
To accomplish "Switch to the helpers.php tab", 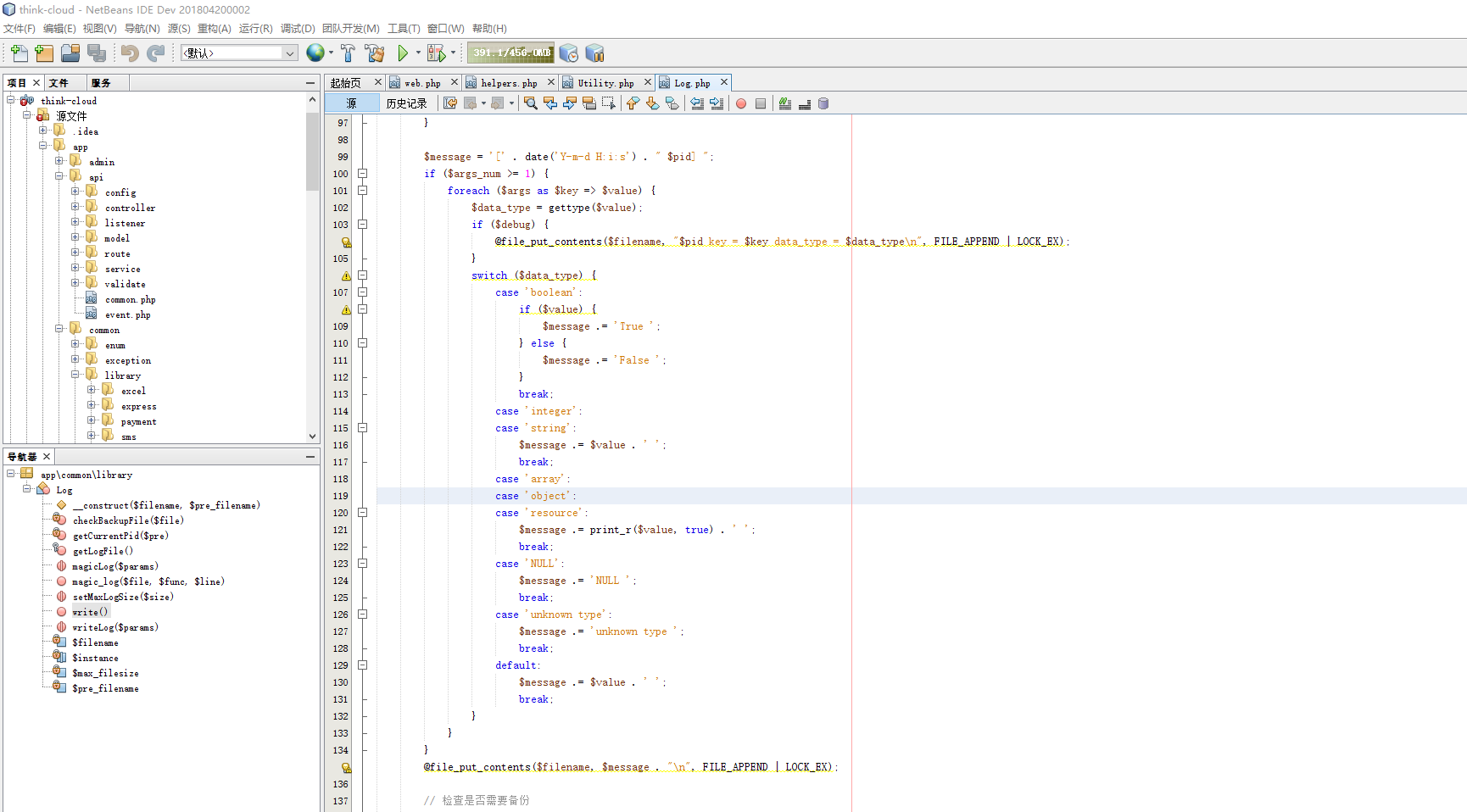I will click(509, 83).
